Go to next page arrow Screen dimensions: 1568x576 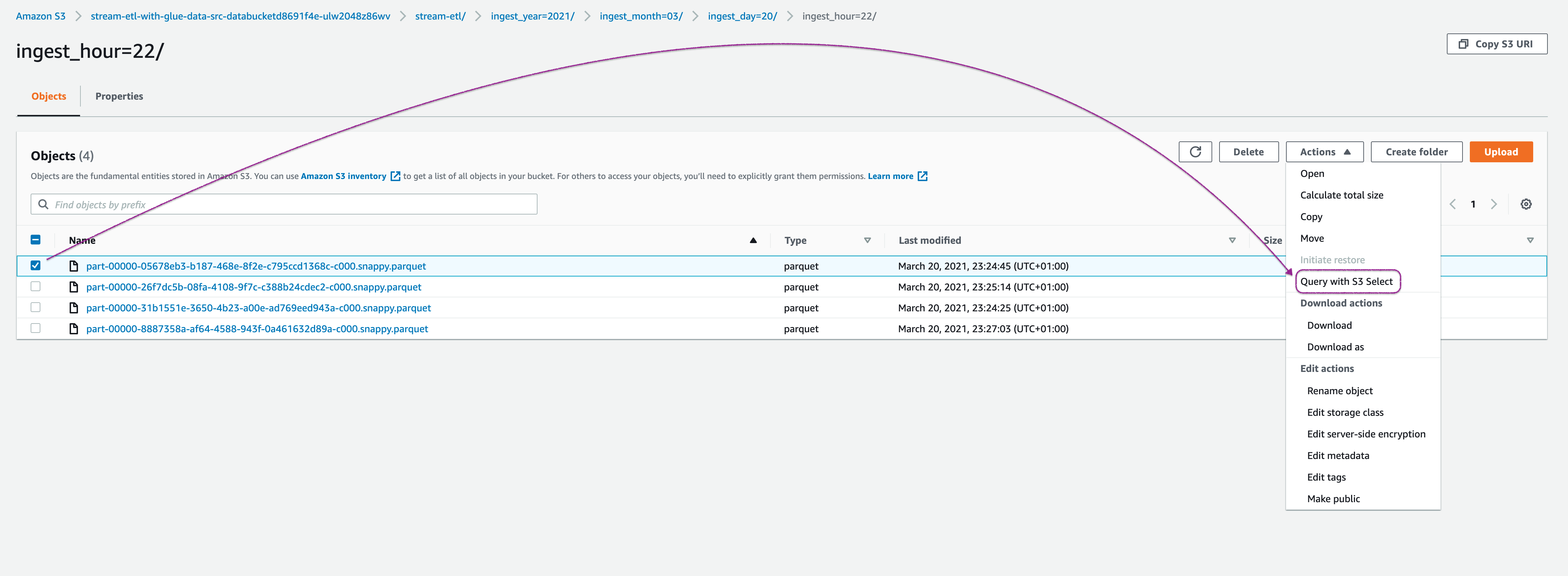(1493, 204)
